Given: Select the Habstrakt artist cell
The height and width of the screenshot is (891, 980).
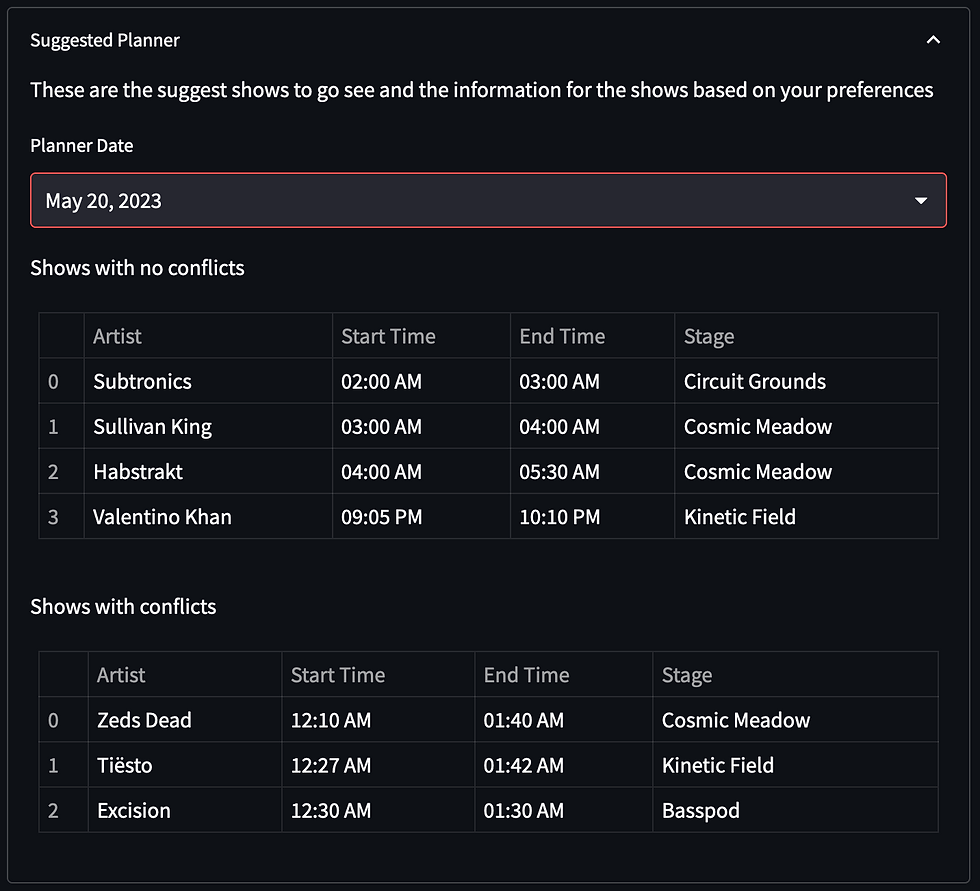Looking at the screenshot, I should tap(208, 472).
